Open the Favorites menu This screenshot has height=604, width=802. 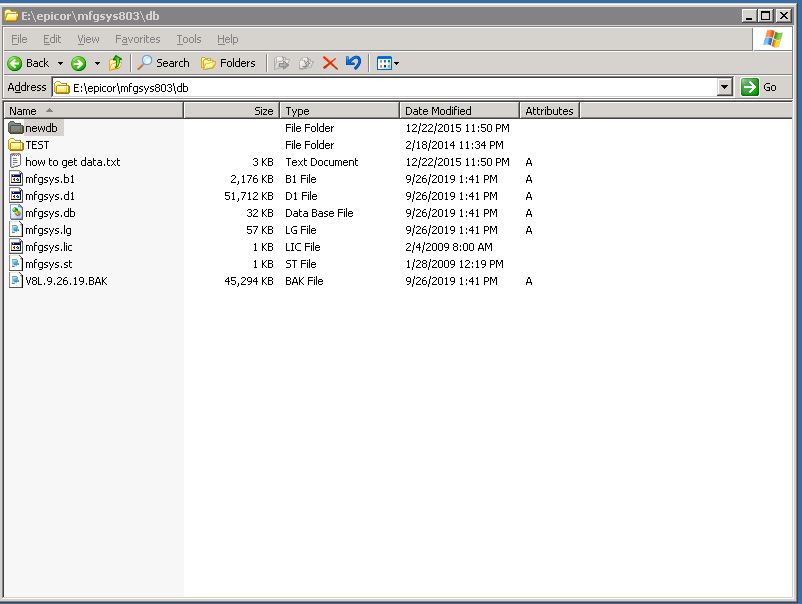138,39
